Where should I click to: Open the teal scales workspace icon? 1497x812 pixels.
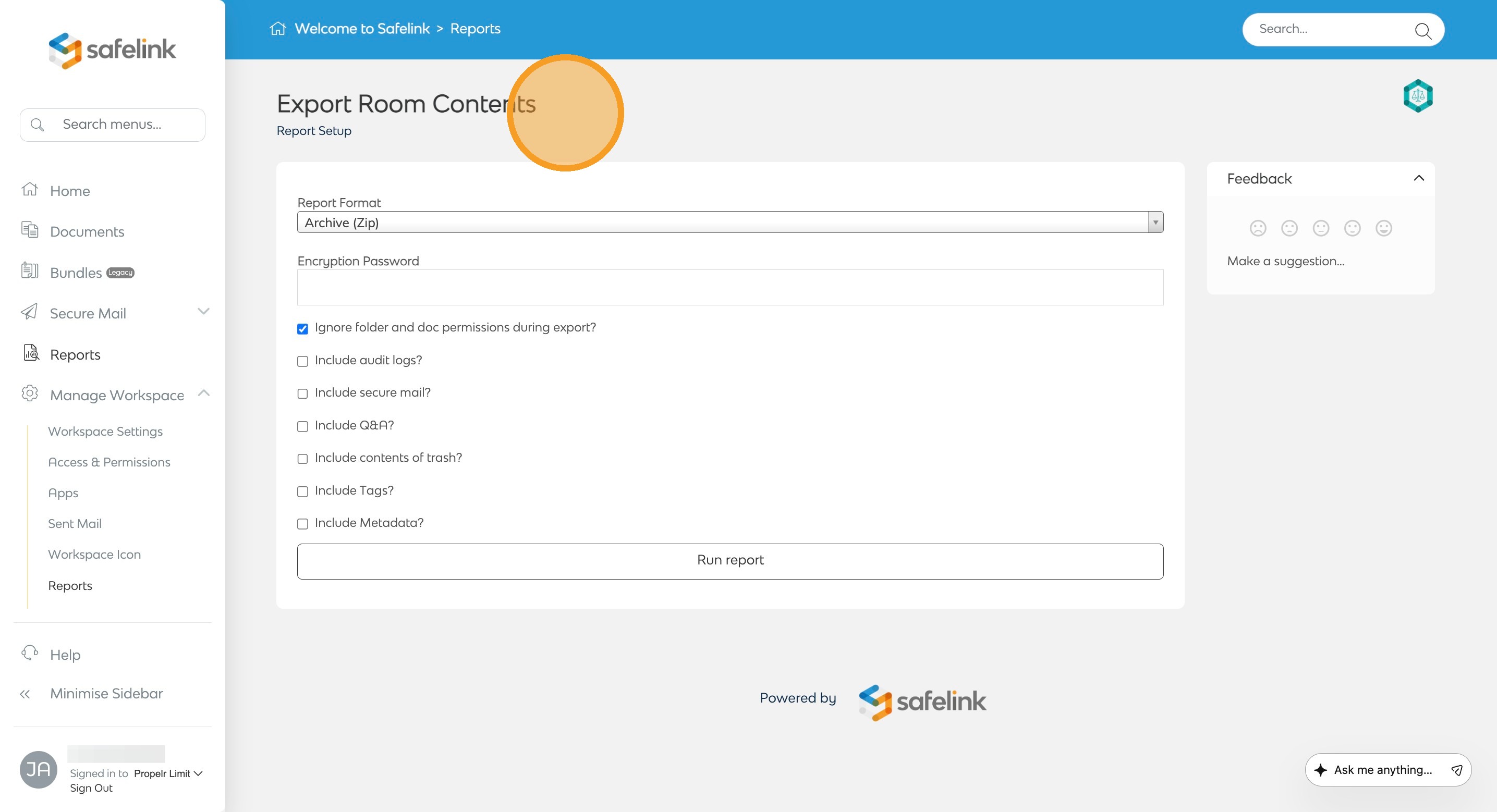point(1417,96)
